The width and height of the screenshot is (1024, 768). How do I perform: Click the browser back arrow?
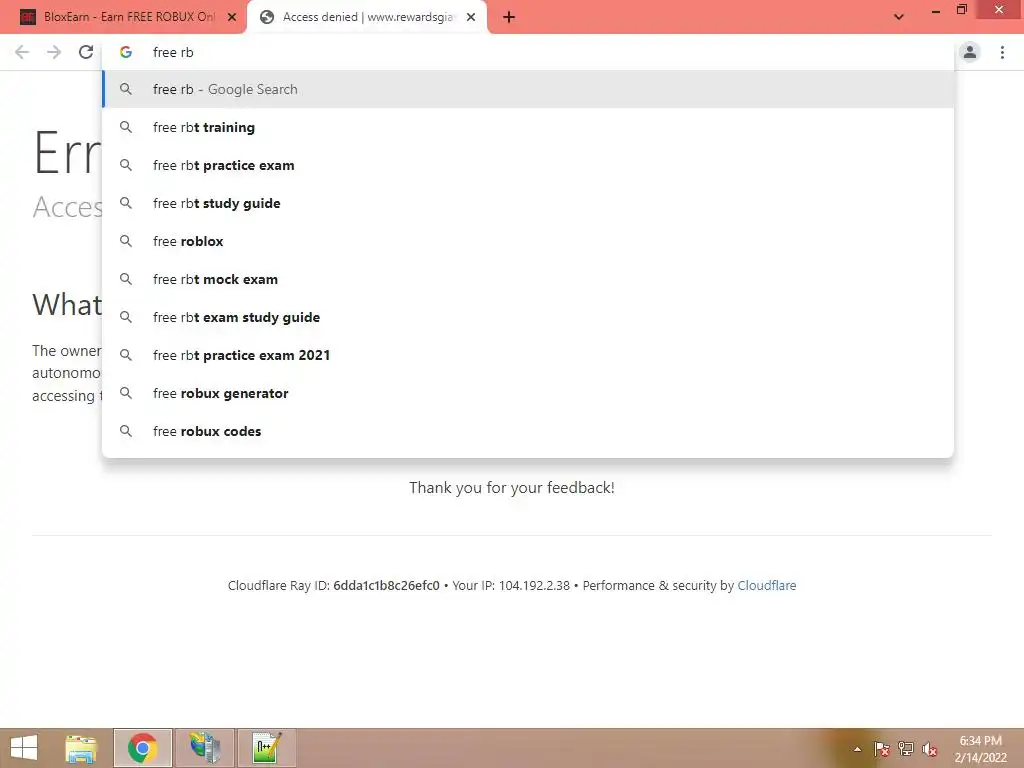pyautogui.click(x=22, y=52)
